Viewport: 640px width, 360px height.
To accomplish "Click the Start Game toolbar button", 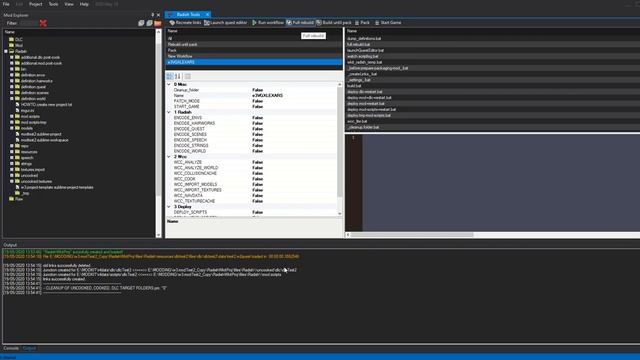I will 388,23.
